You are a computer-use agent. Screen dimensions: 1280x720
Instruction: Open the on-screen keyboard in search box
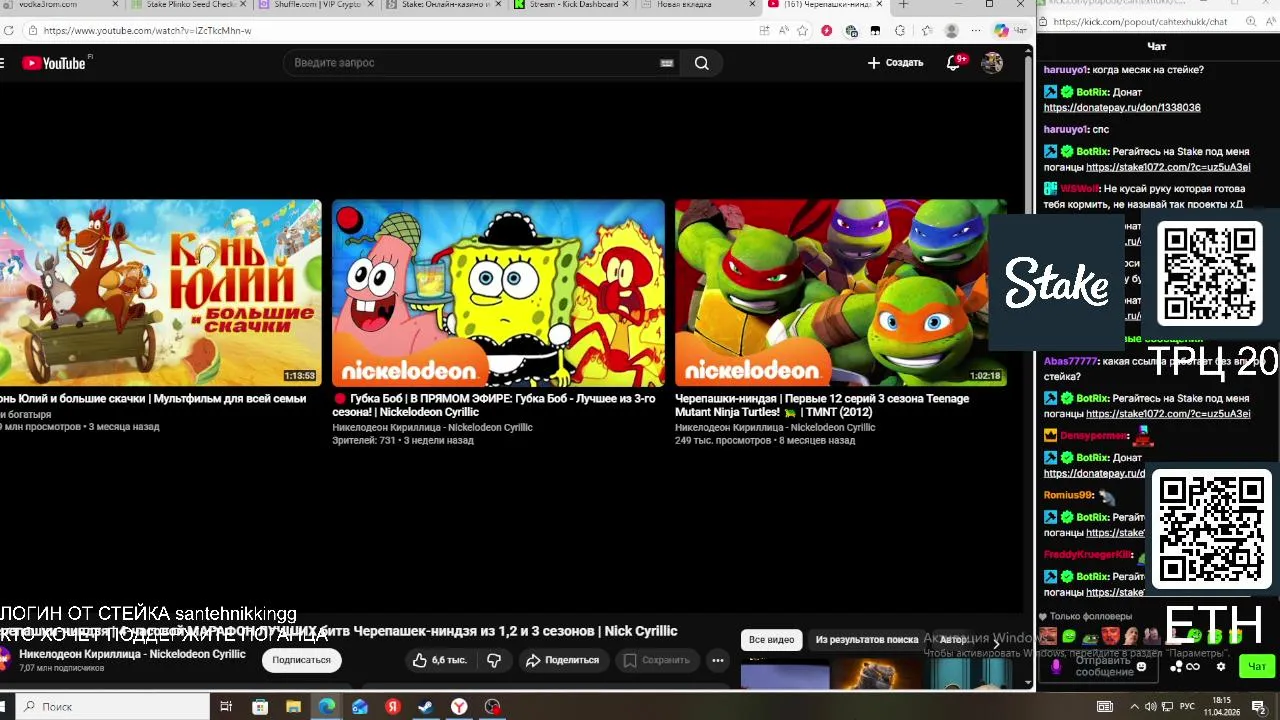(x=667, y=63)
